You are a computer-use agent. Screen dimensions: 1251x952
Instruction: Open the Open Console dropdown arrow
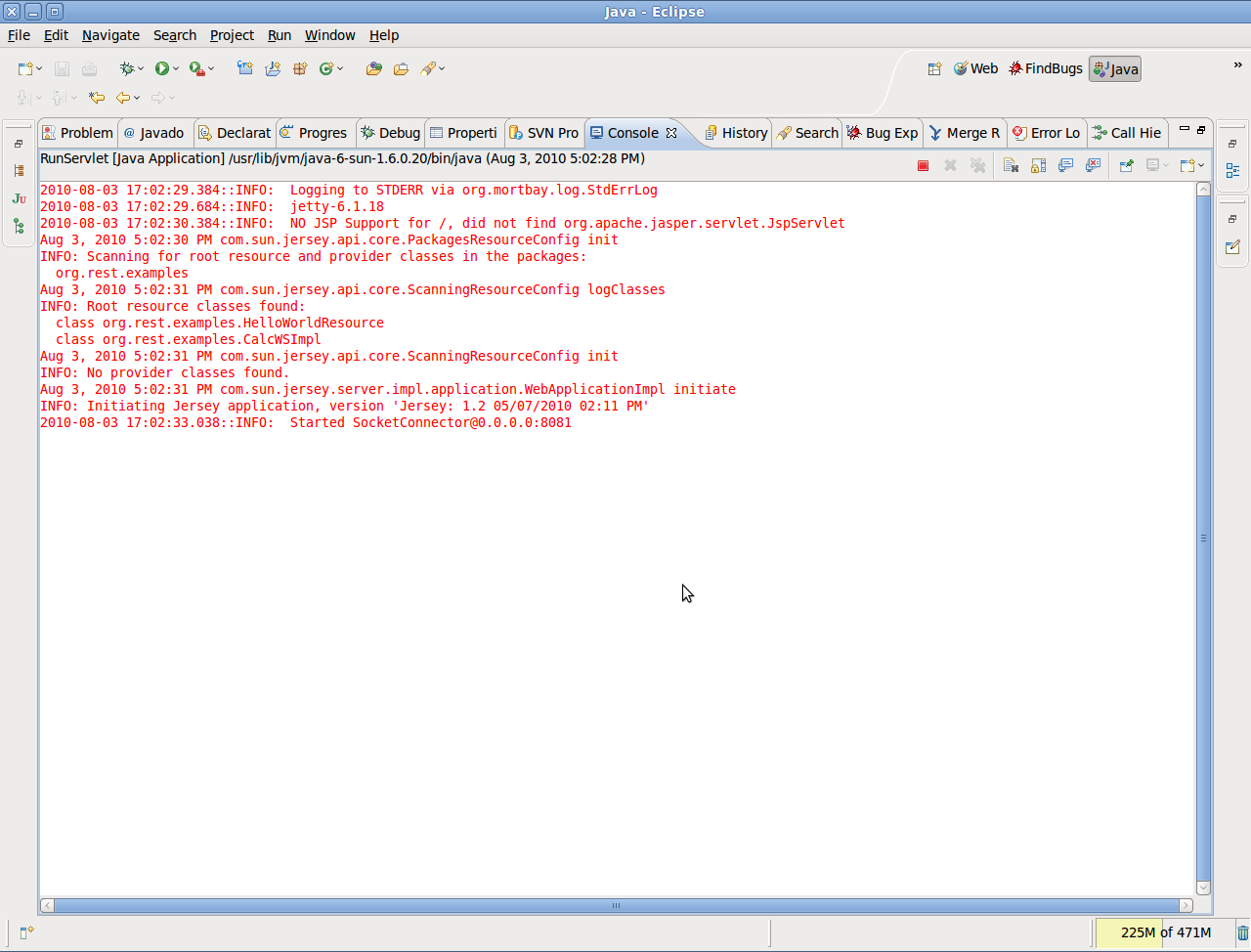(1201, 166)
